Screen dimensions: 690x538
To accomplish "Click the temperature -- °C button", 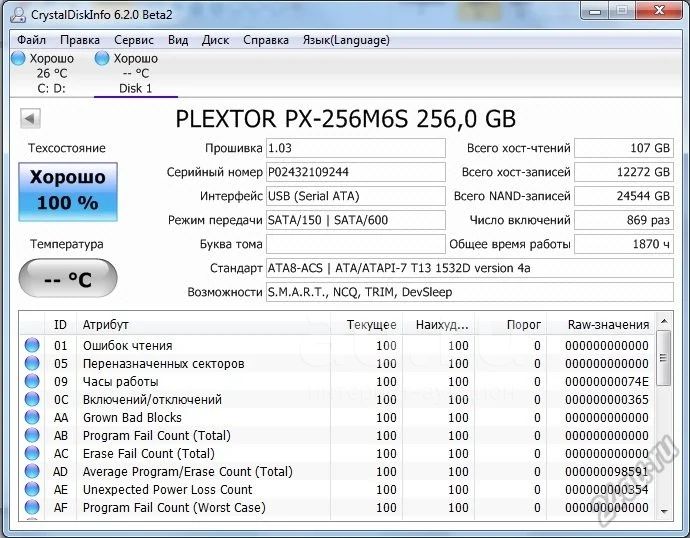I will tap(68, 278).
